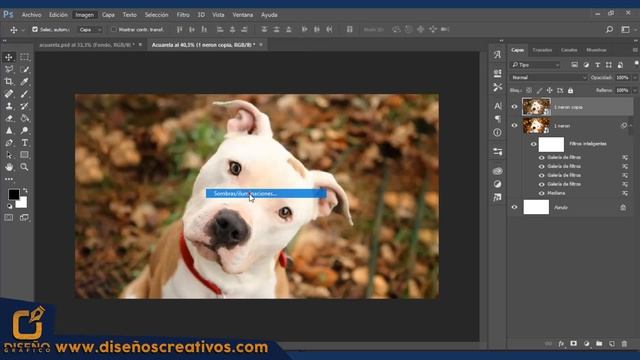This screenshot has height=360, width=640.
Task: Click the Relleno 100% field
Action: 622,90
